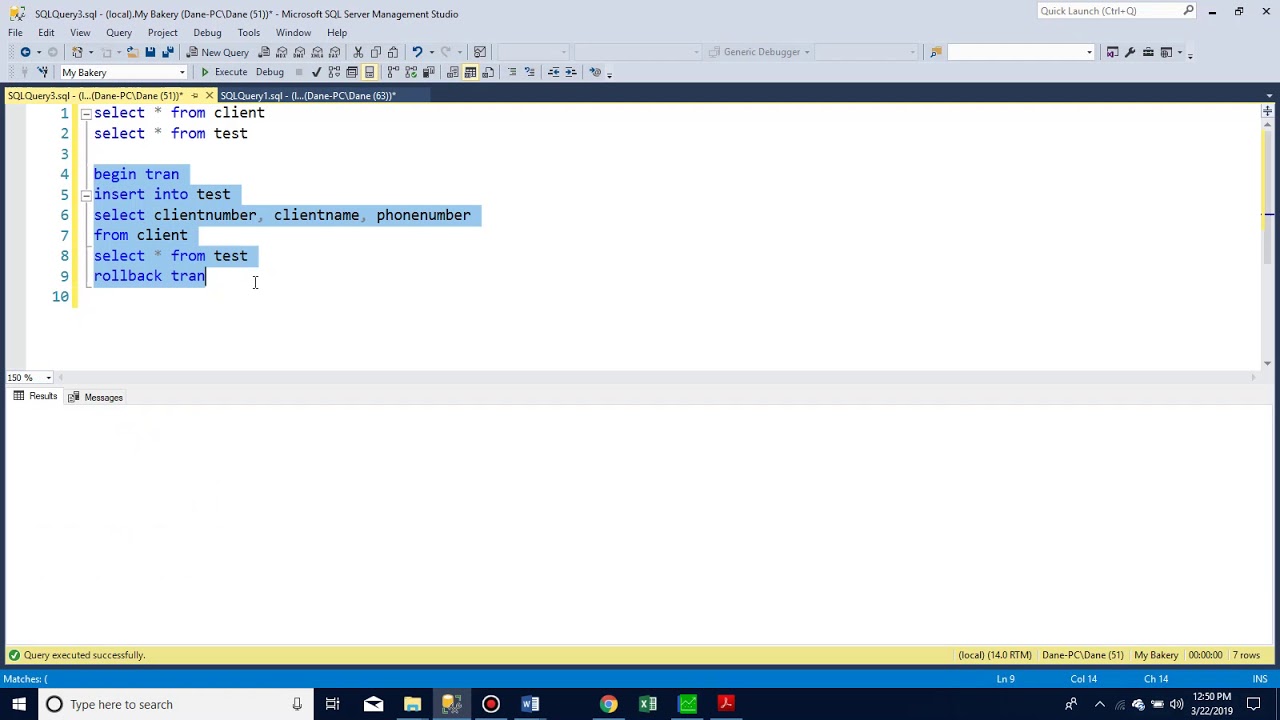
Task: Toggle Include Actual Execution Plan icon
Action: pyautogui.click(x=393, y=72)
